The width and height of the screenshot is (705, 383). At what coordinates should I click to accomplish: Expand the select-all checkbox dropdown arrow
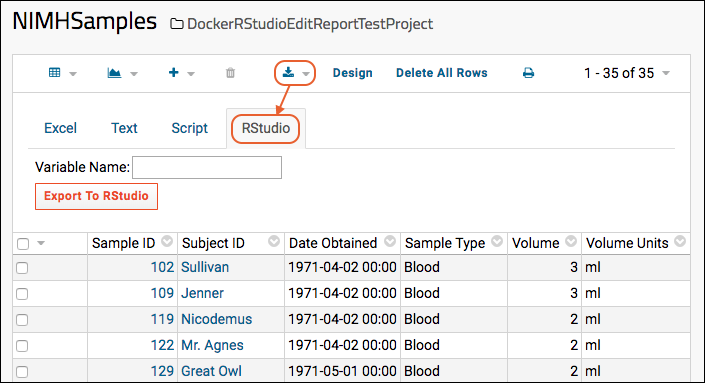41,243
